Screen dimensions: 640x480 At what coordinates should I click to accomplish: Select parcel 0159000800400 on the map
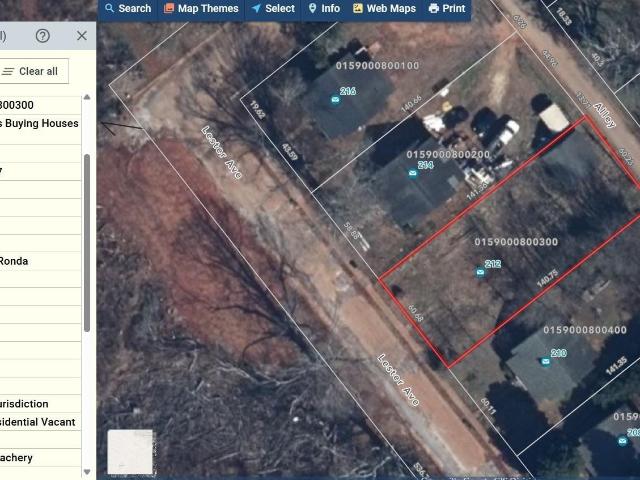pyautogui.click(x=584, y=330)
